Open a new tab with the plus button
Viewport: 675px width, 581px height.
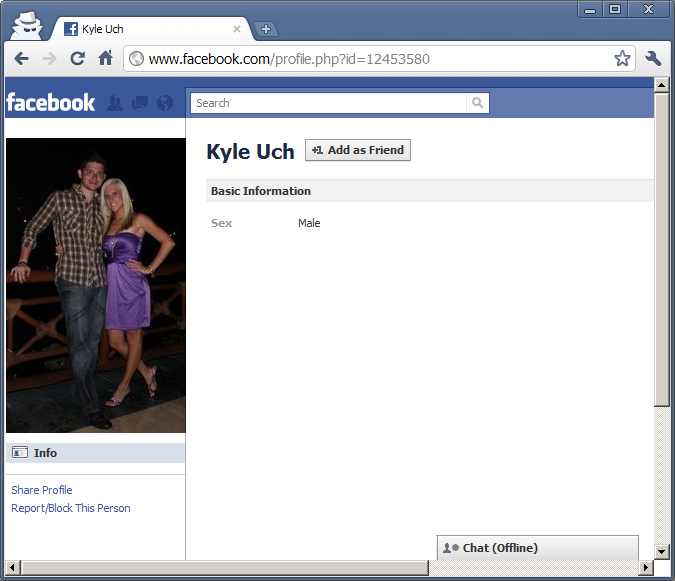click(x=266, y=29)
